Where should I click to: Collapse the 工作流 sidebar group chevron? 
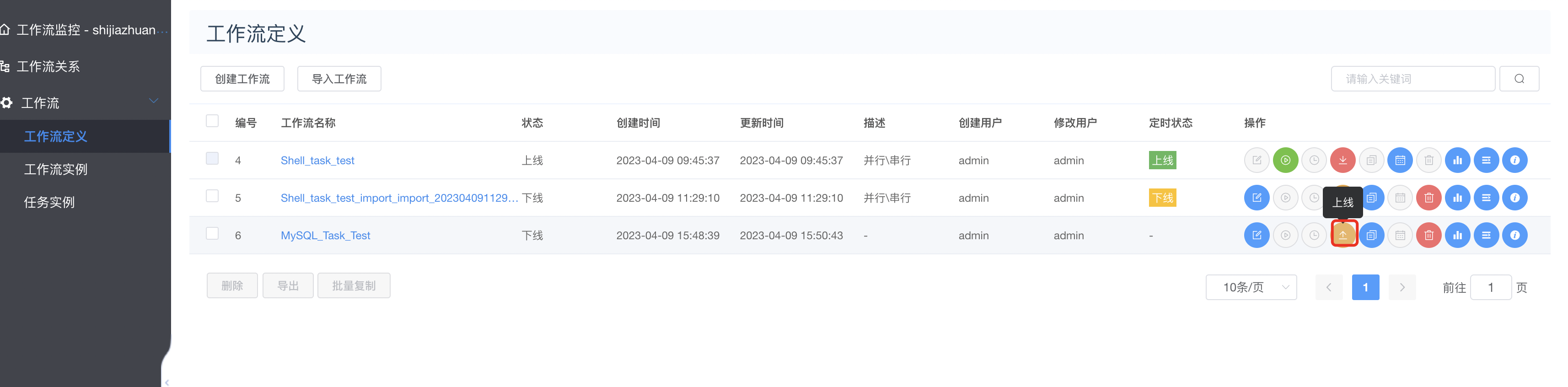pos(154,101)
